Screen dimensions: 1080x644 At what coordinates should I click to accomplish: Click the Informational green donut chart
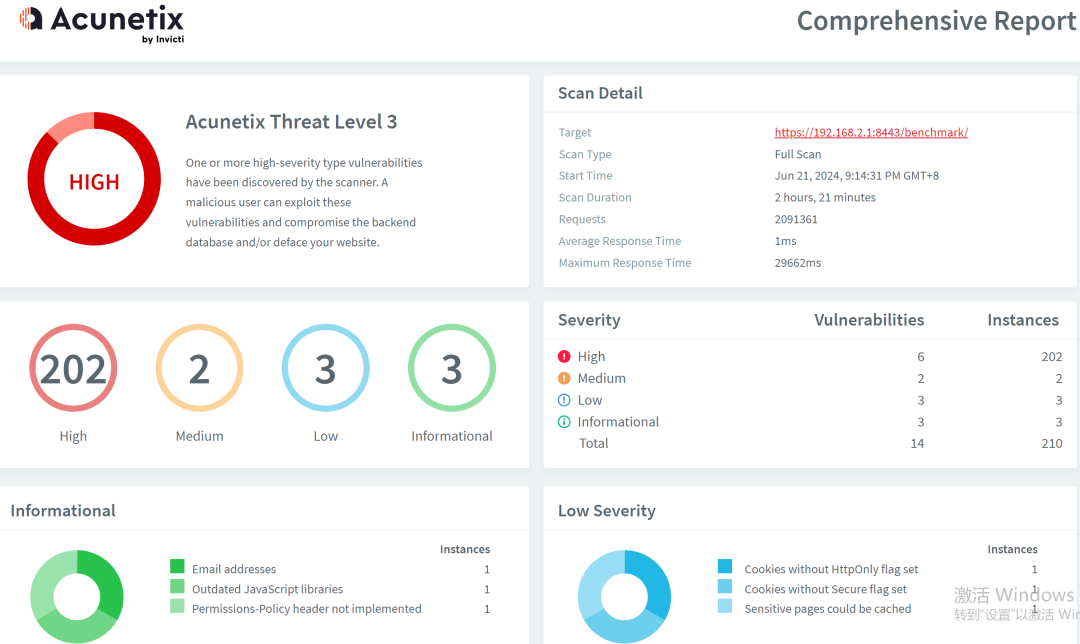tap(77, 596)
